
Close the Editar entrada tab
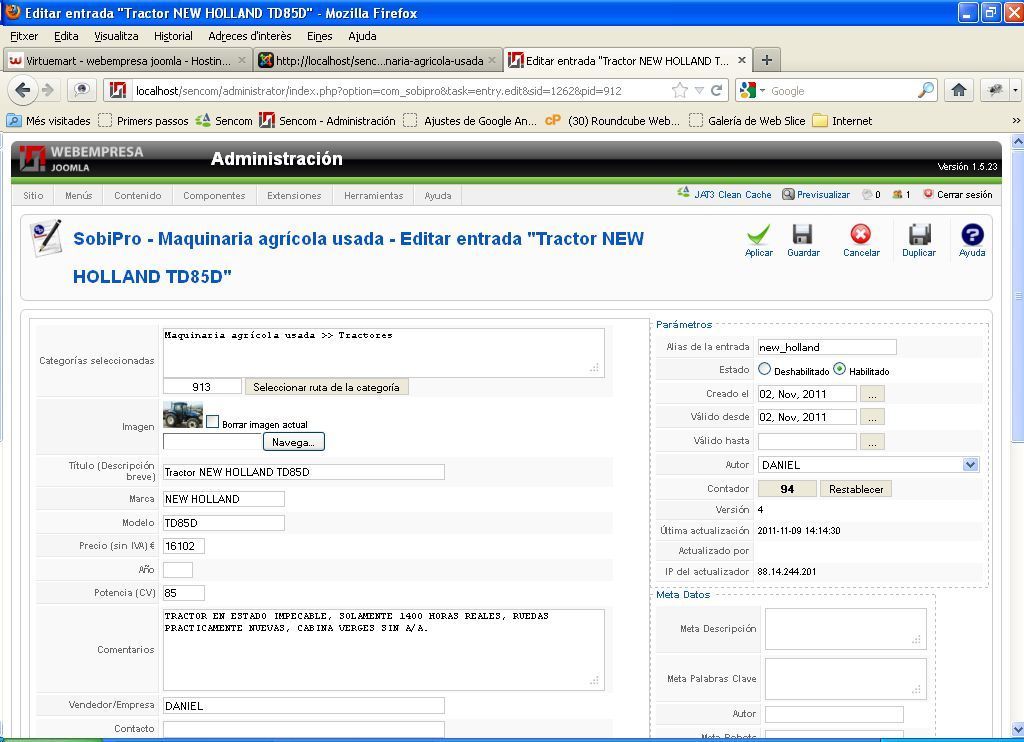coord(742,60)
